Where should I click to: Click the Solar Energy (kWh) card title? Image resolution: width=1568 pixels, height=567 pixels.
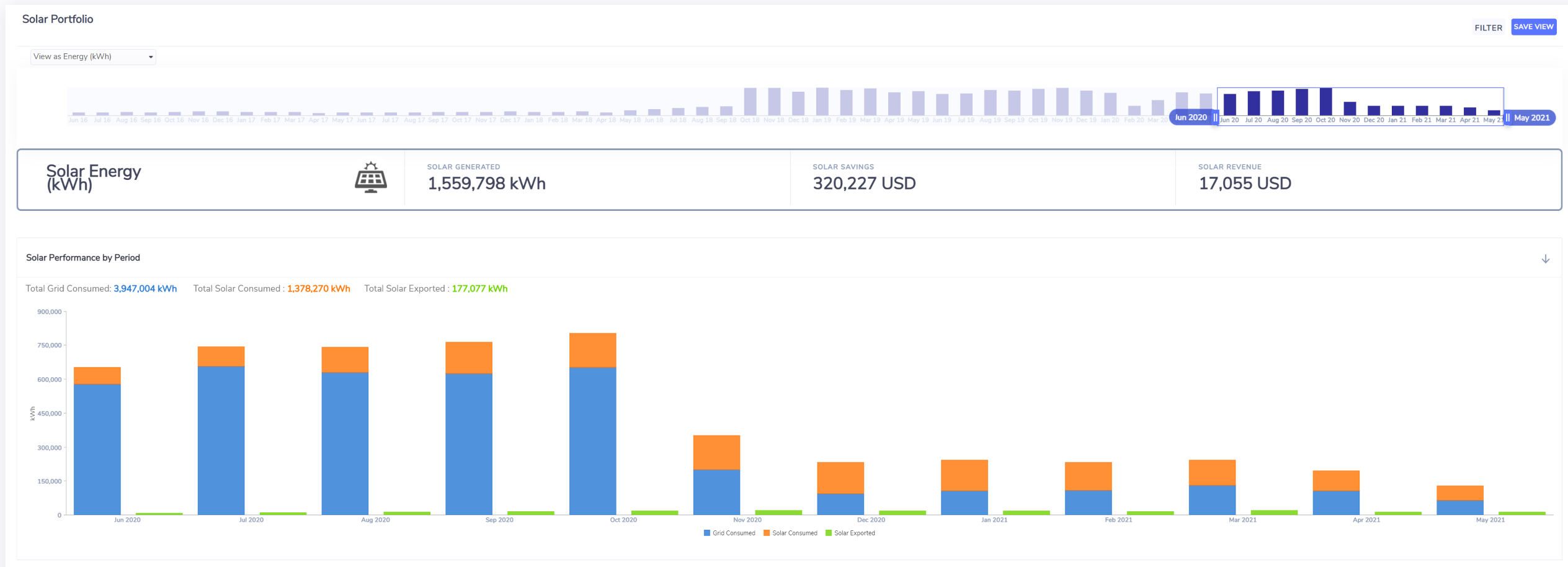pyautogui.click(x=94, y=178)
